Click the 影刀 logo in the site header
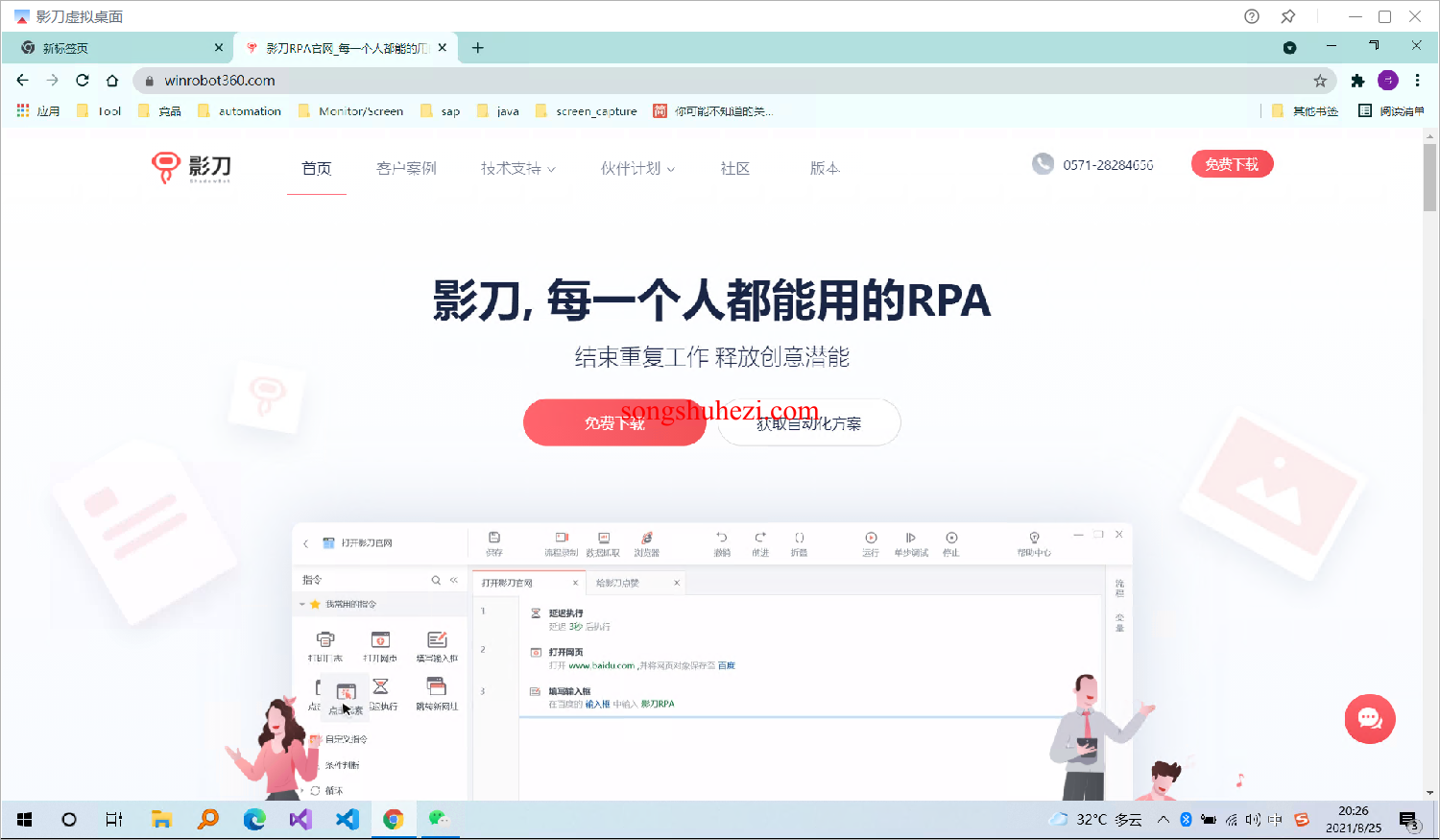1440x840 pixels. click(x=192, y=168)
